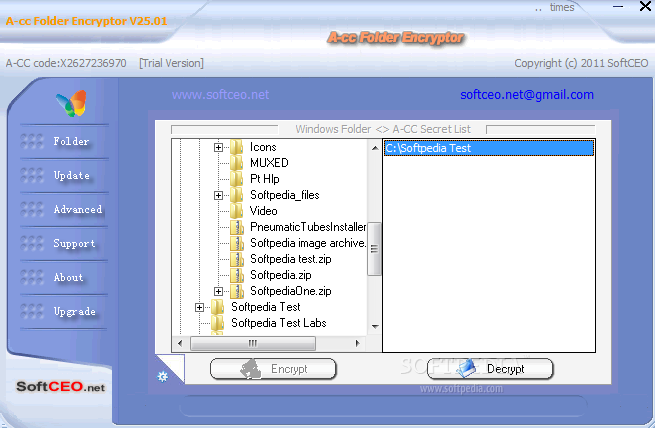Click the MUXED folder icon
This screenshot has height=428, width=655.
click(x=237, y=163)
